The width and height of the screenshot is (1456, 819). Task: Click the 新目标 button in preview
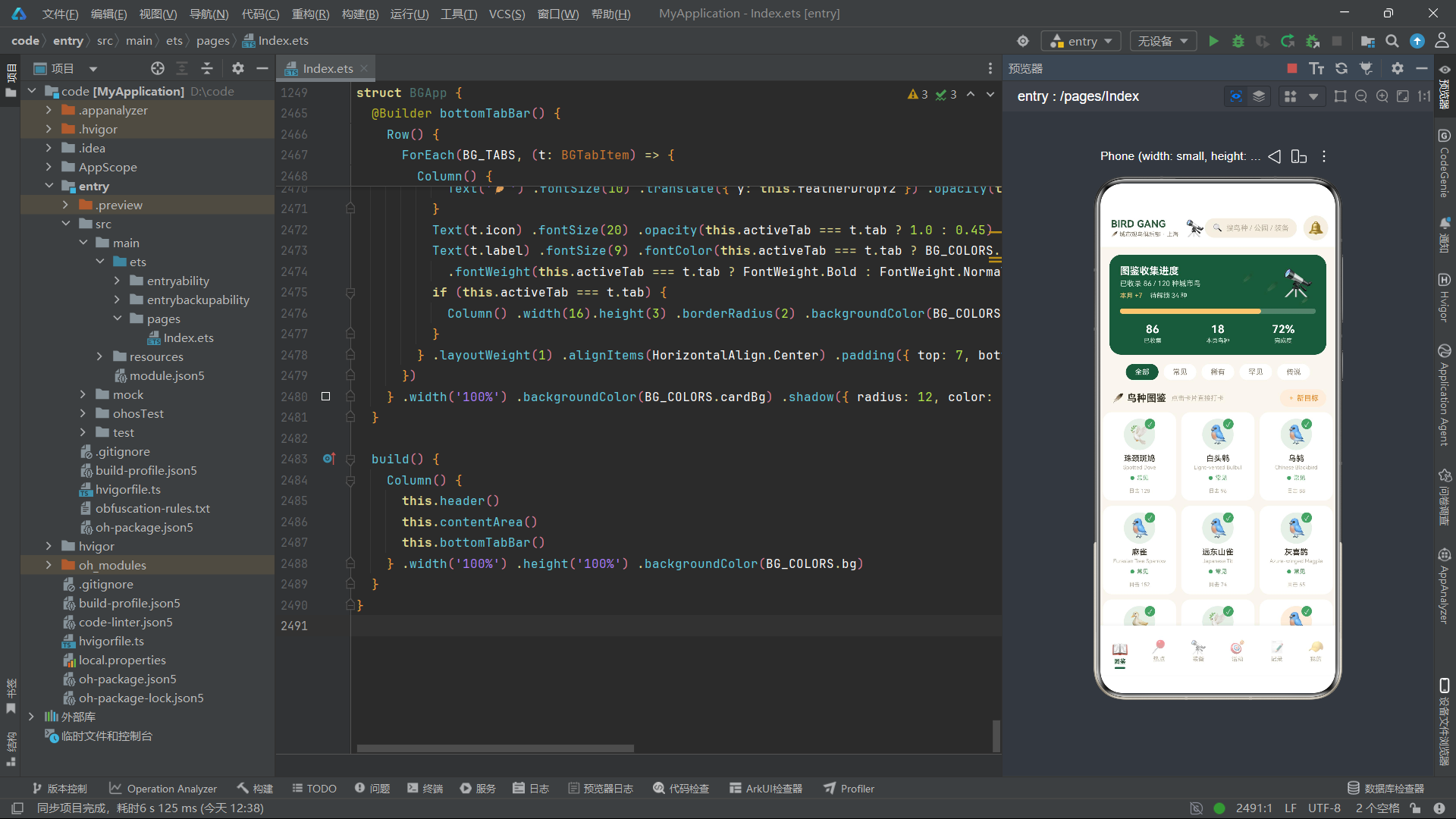pos(1304,397)
